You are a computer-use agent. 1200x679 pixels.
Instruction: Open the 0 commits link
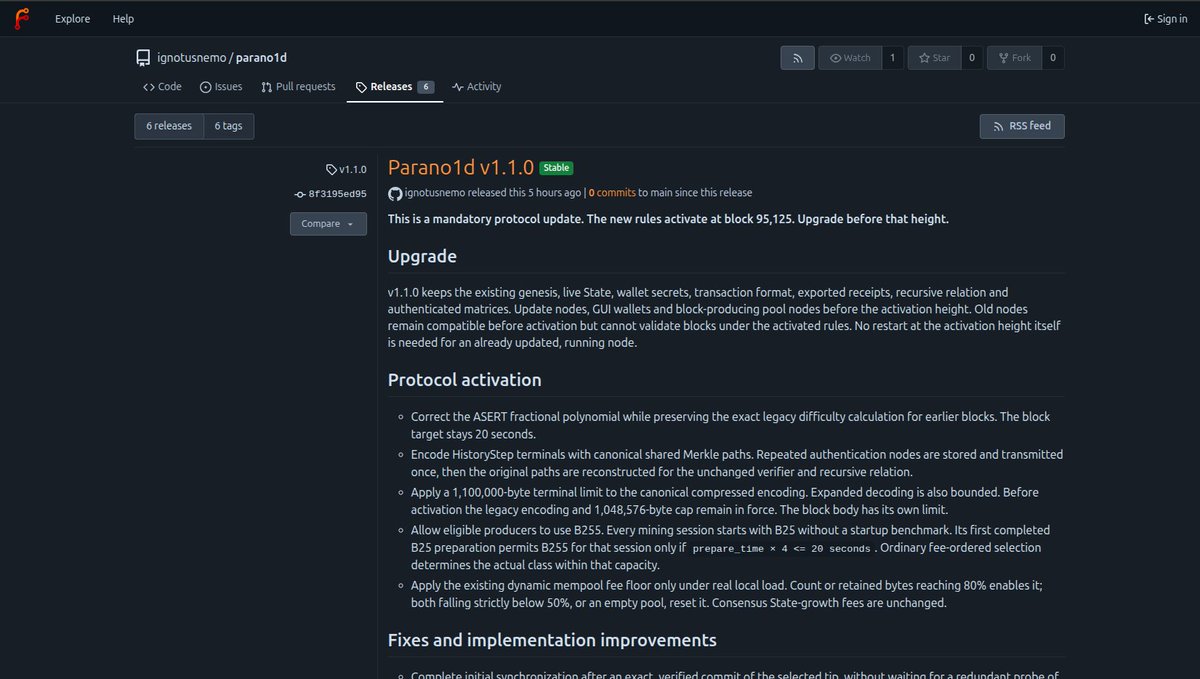611,192
